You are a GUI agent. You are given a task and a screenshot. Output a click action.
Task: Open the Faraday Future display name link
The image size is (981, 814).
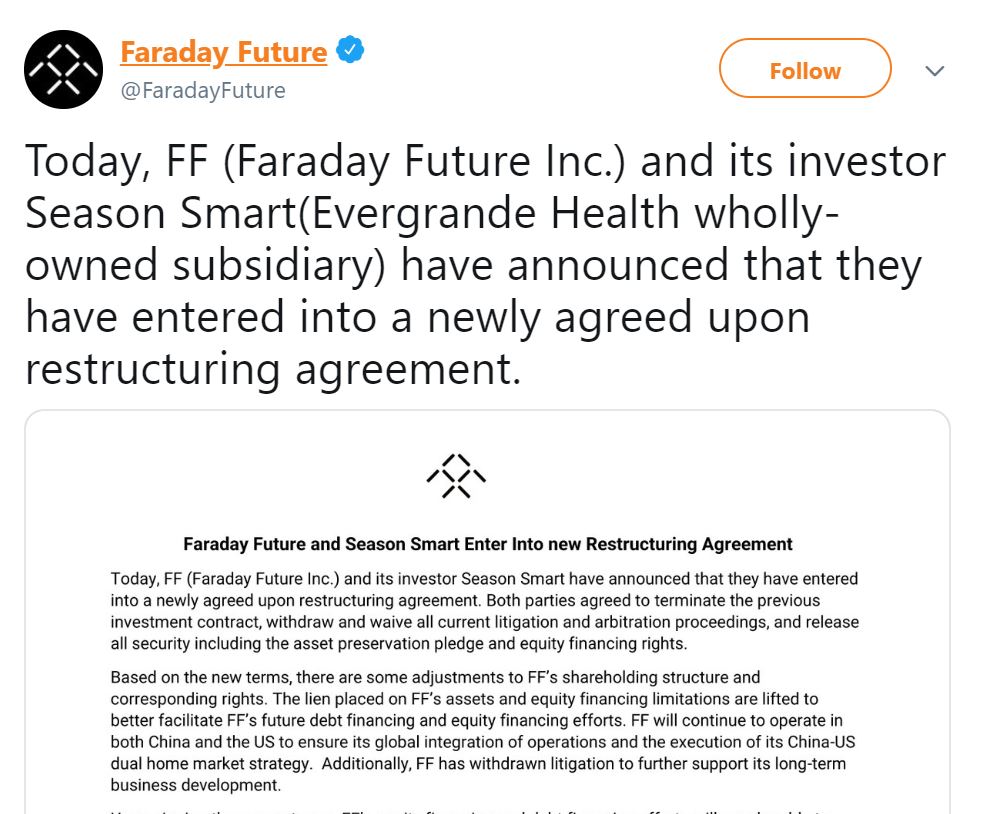pos(223,52)
